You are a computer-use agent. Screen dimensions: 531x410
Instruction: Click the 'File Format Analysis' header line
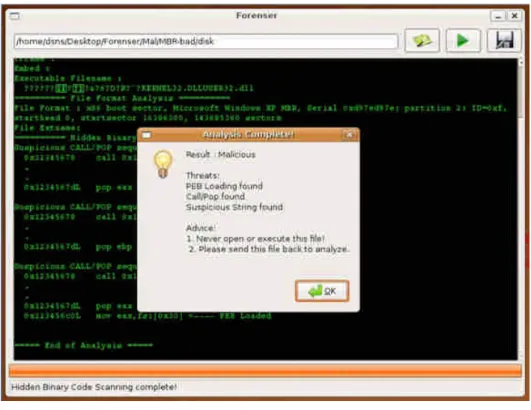122,98
